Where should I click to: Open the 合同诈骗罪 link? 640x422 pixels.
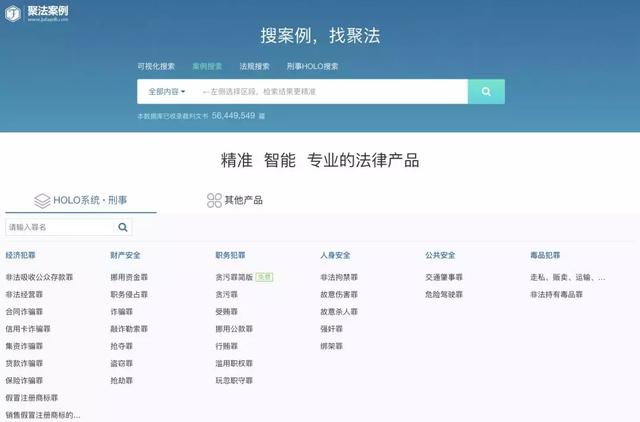coord(24,311)
